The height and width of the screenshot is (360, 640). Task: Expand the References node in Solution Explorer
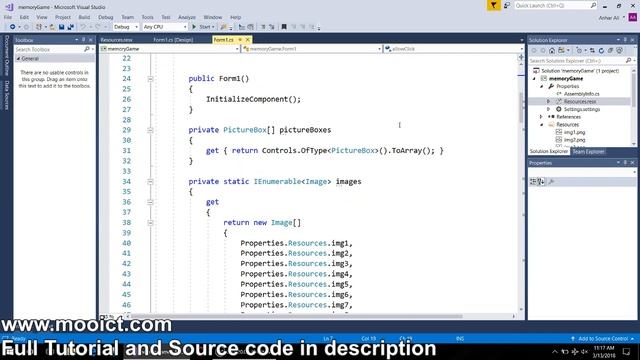(x=541, y=117)
